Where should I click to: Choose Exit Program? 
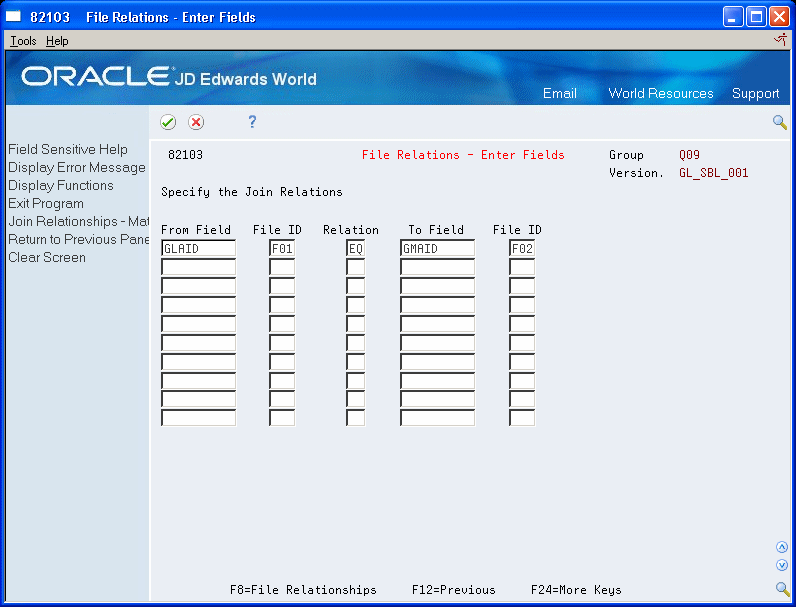46,204
